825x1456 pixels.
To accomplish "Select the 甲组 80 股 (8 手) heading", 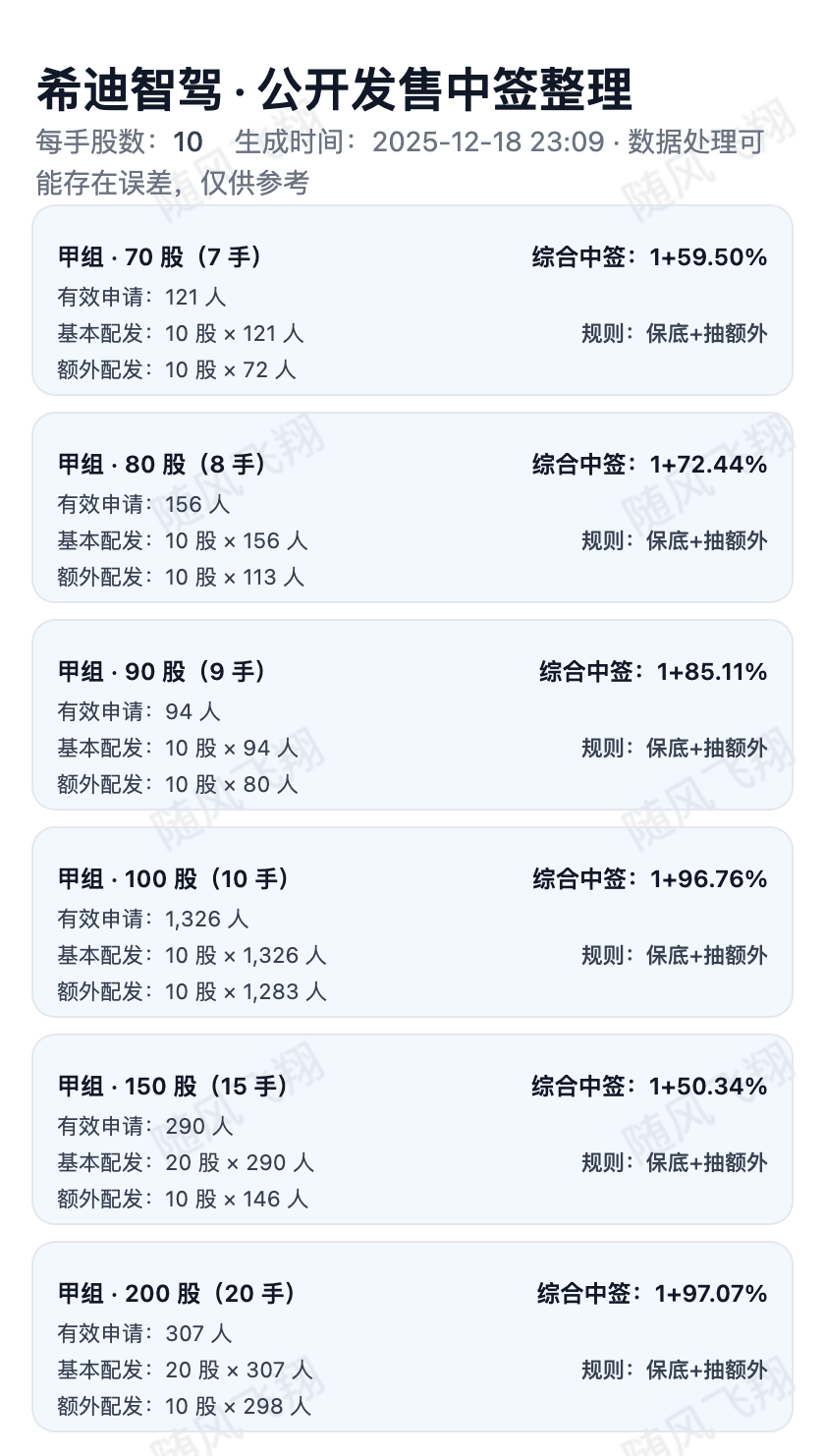I will click(161, 465).
